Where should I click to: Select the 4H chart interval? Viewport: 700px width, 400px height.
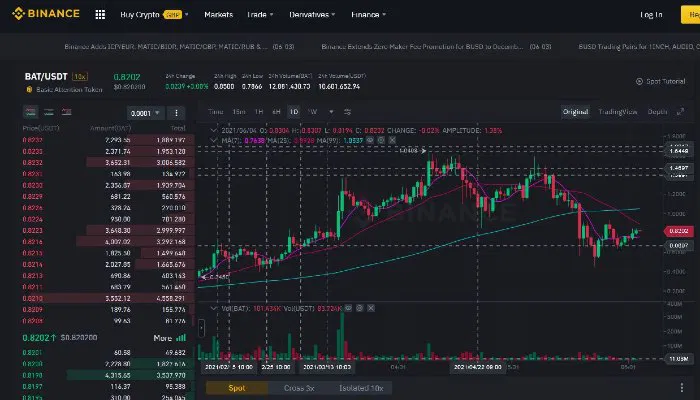pyautogui.click(x=276, y=112)
